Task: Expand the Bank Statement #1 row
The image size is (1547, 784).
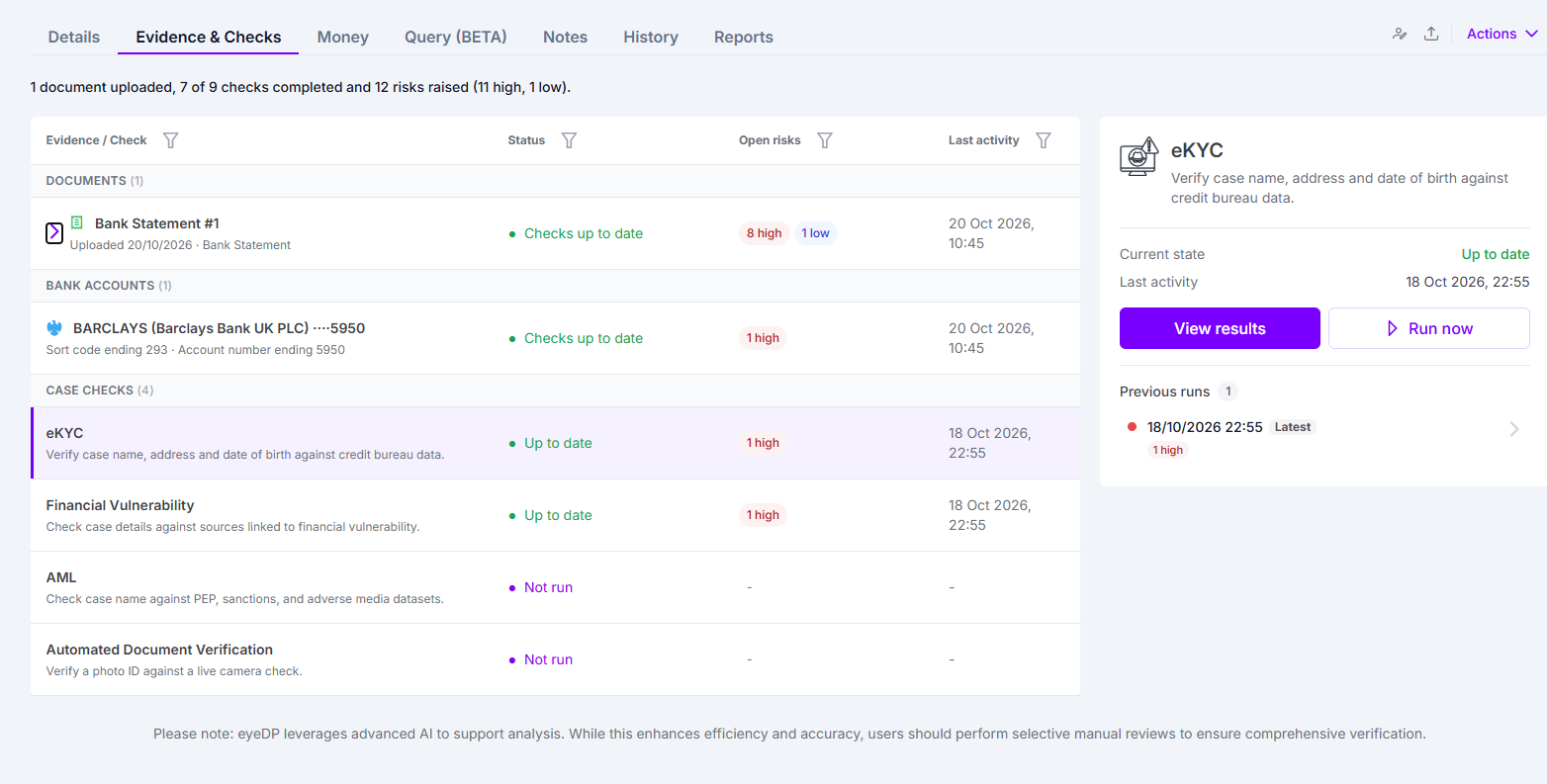Action: point(54,232)
